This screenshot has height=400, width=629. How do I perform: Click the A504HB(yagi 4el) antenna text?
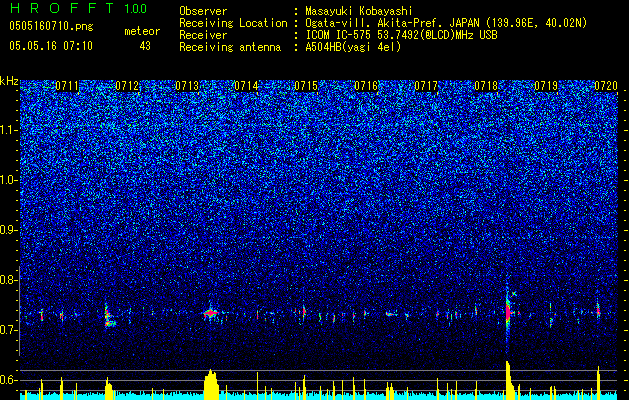click(353, 47)
